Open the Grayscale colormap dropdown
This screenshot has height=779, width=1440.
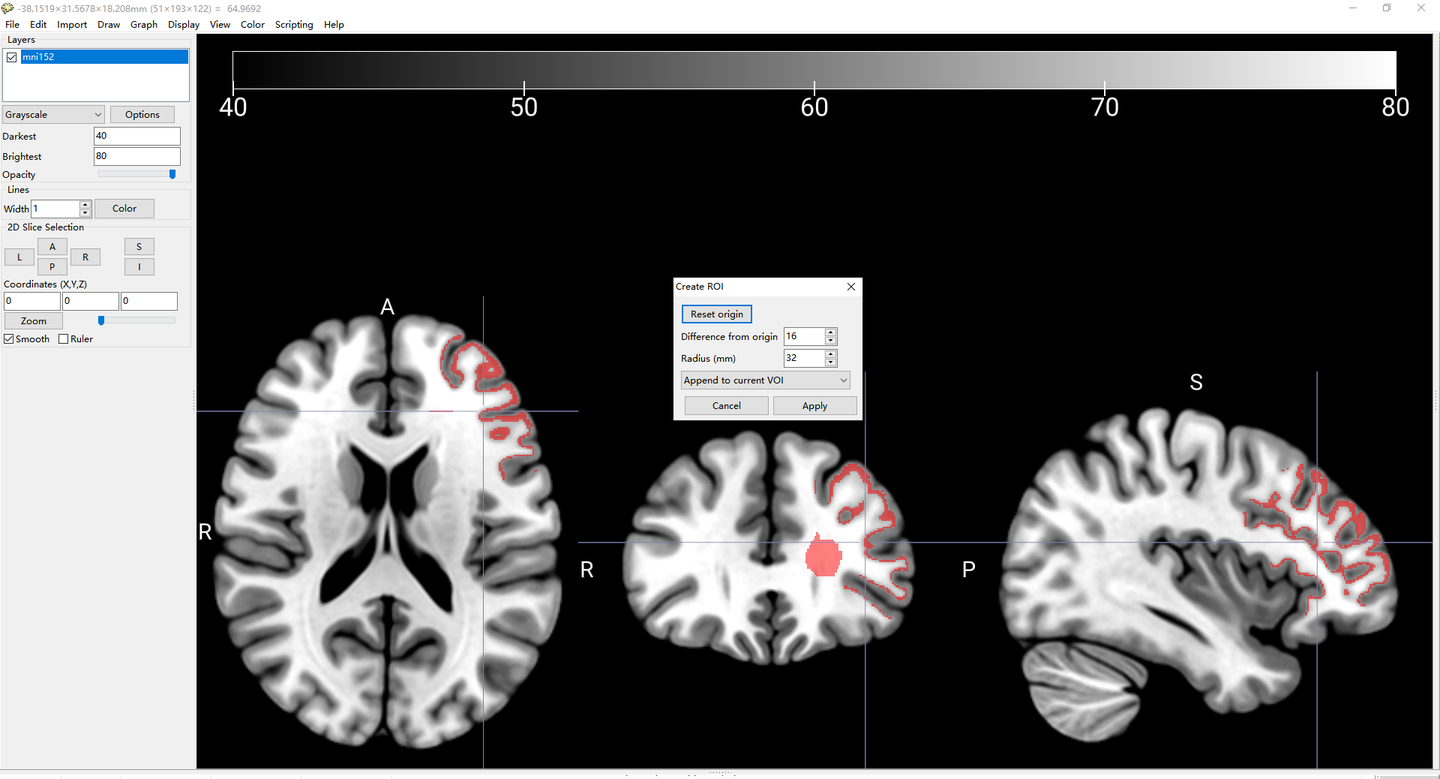click(52, 114)
